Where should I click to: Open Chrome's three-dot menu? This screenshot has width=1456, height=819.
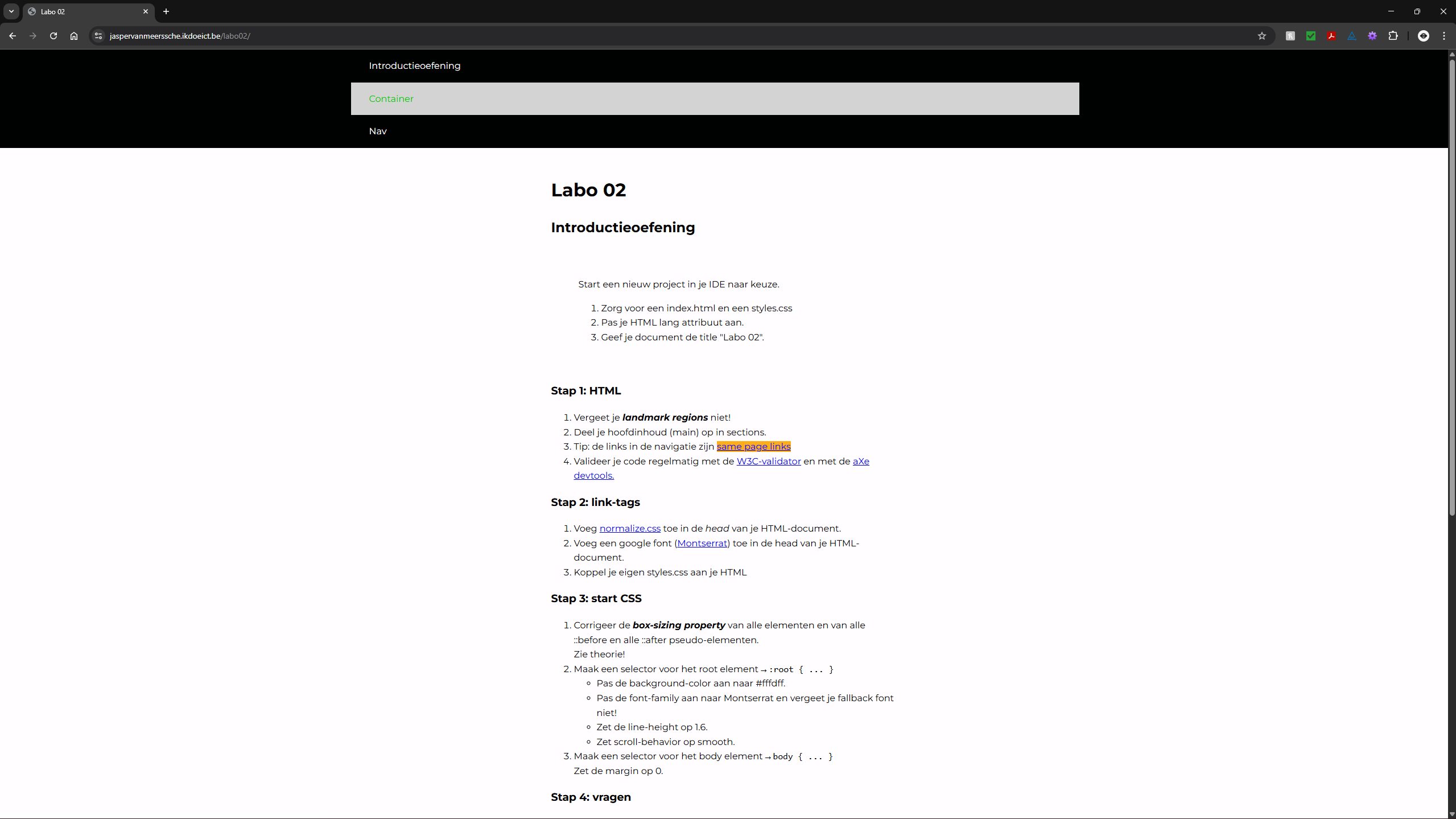point(1443,36)
